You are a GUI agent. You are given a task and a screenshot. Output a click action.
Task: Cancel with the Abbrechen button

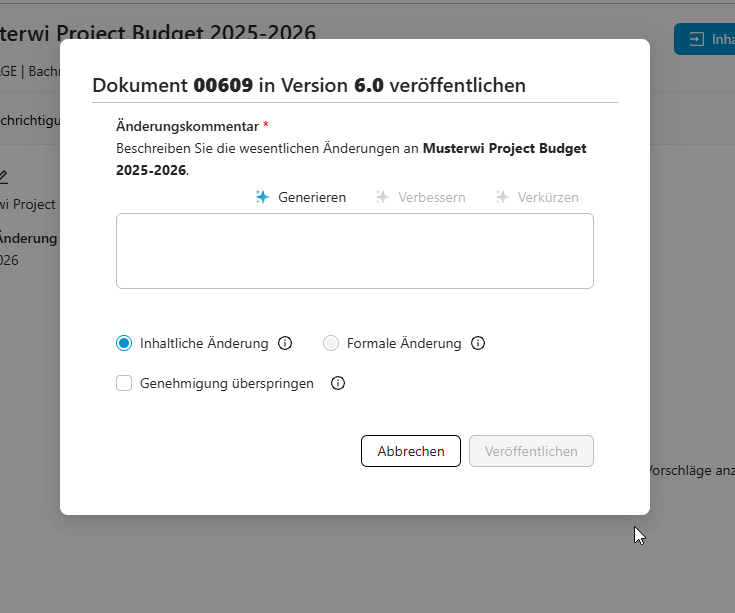tap(411, 451)
